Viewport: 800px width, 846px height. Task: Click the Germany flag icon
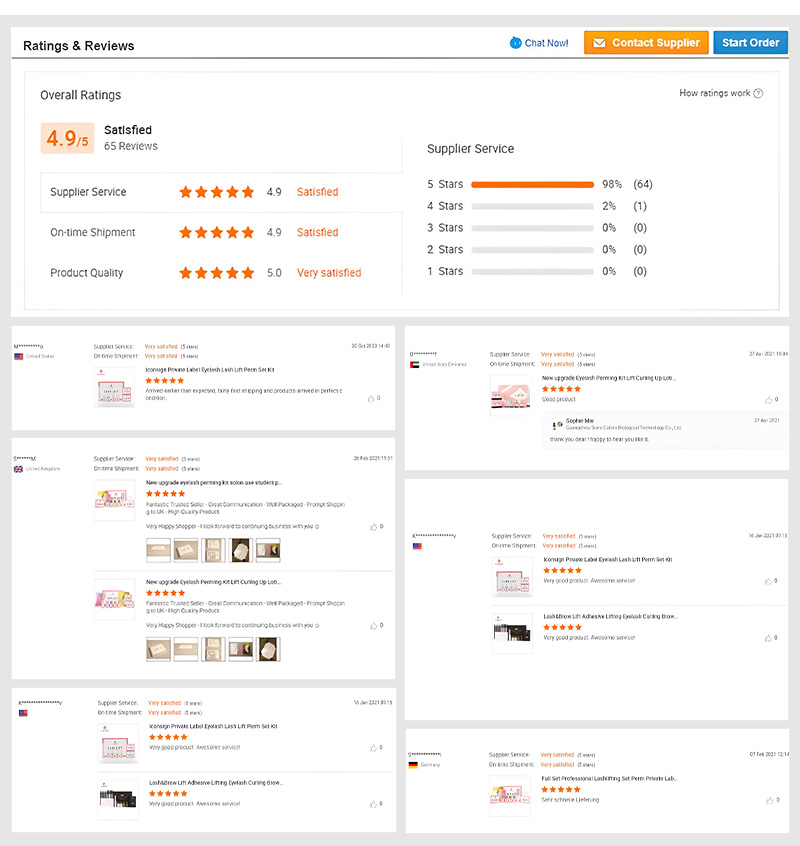413,765
